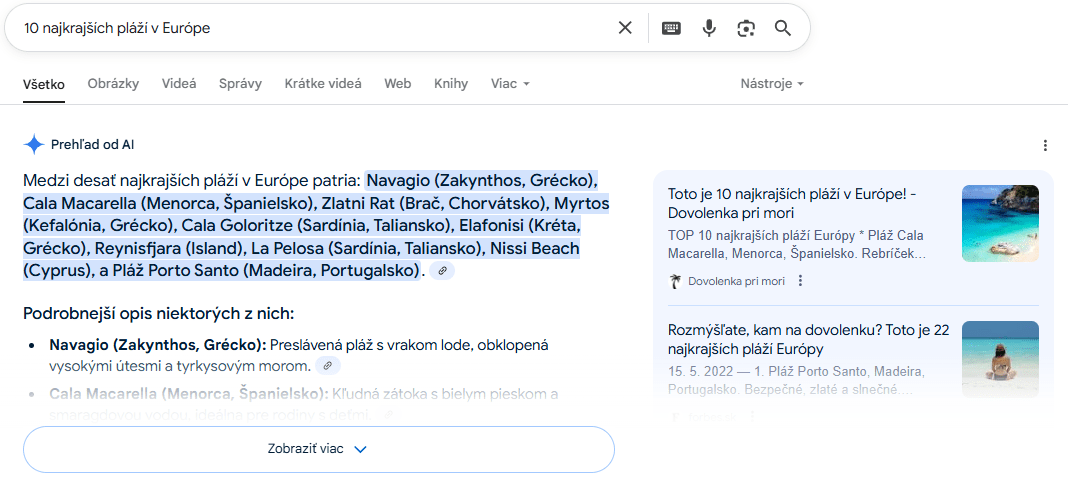Open search by image camera icon

(746, 28)
